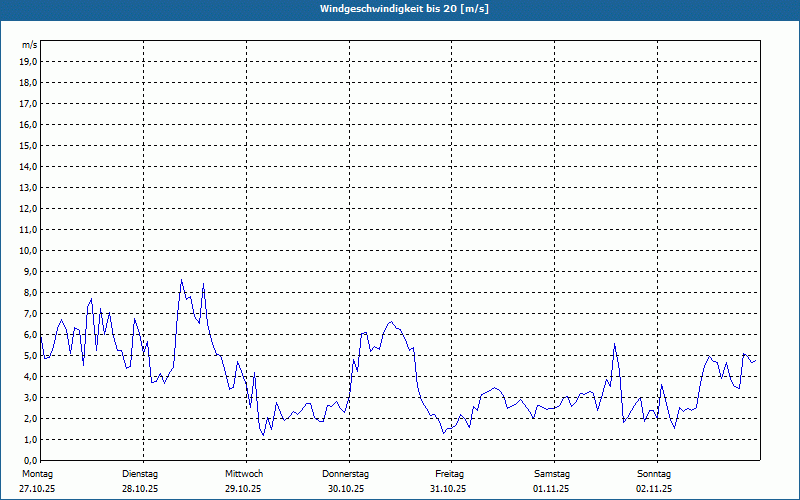Select the Mittwoch day label
Viewport: 800px width, 500px height.
[243, 474]
